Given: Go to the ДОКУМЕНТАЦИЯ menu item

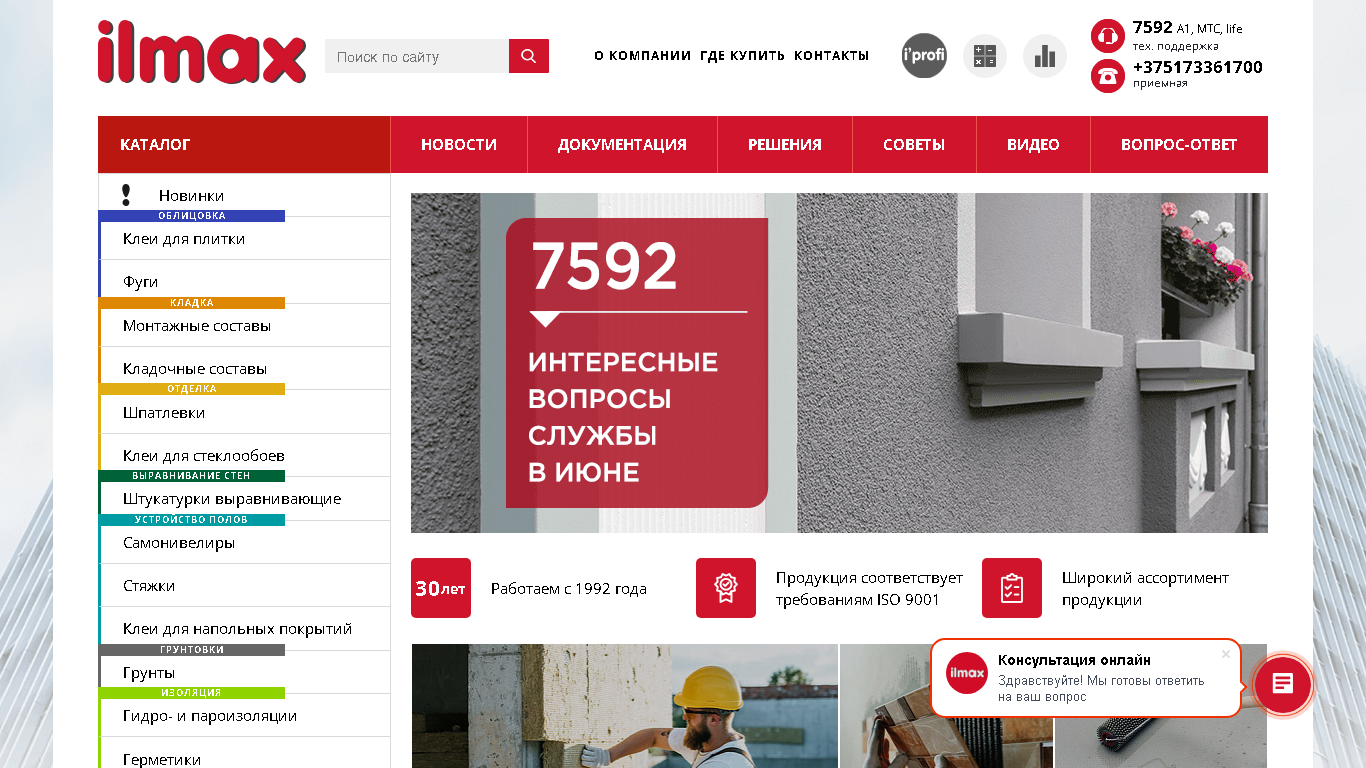Looking at the screenshot, I should coord(622,144).
